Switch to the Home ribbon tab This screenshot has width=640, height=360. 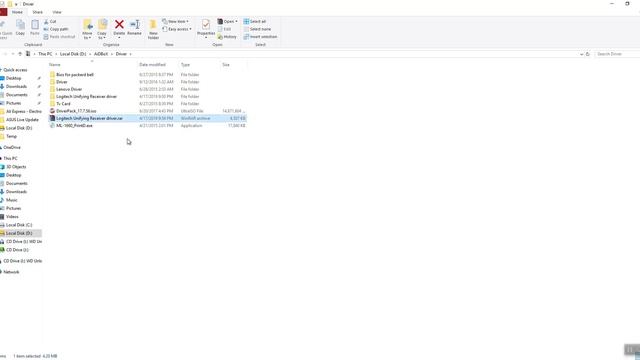pos(17,12)
